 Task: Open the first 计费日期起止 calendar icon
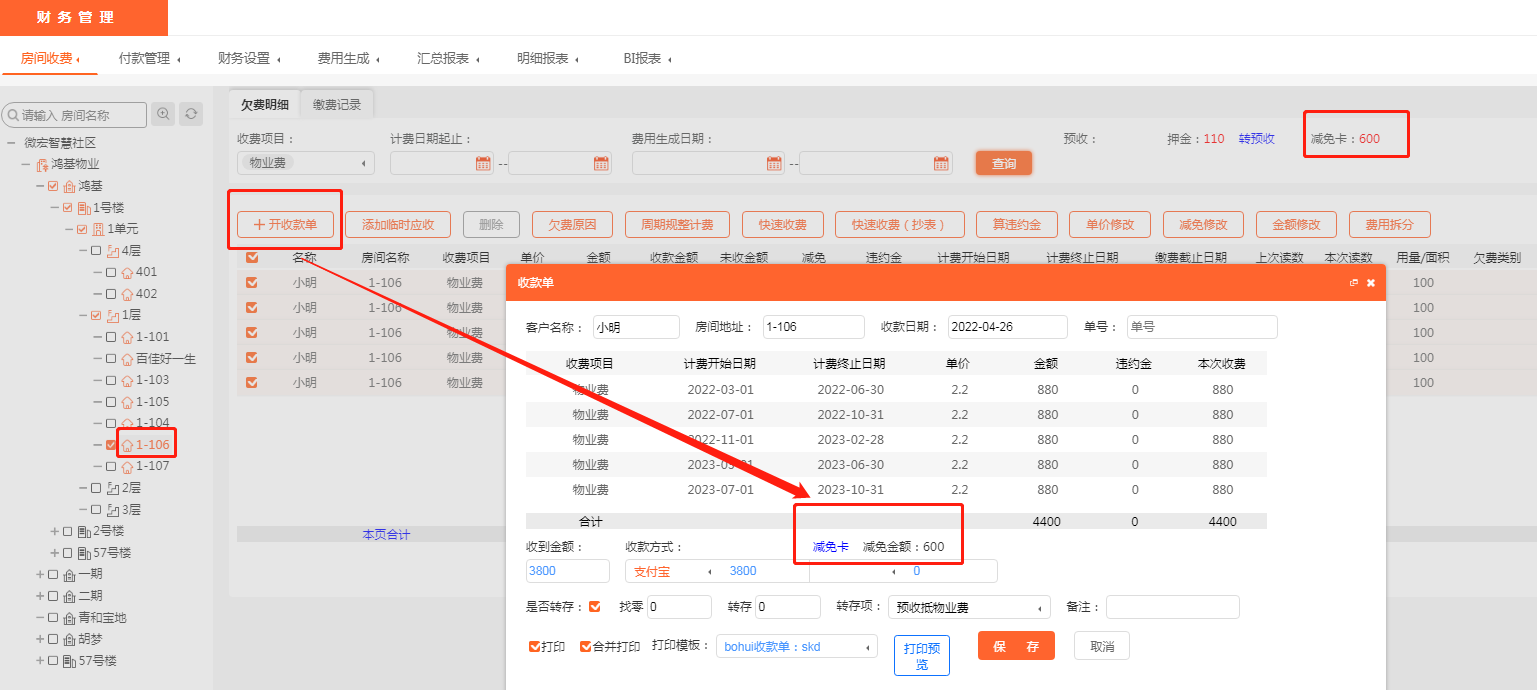click(x=483, y=163)
